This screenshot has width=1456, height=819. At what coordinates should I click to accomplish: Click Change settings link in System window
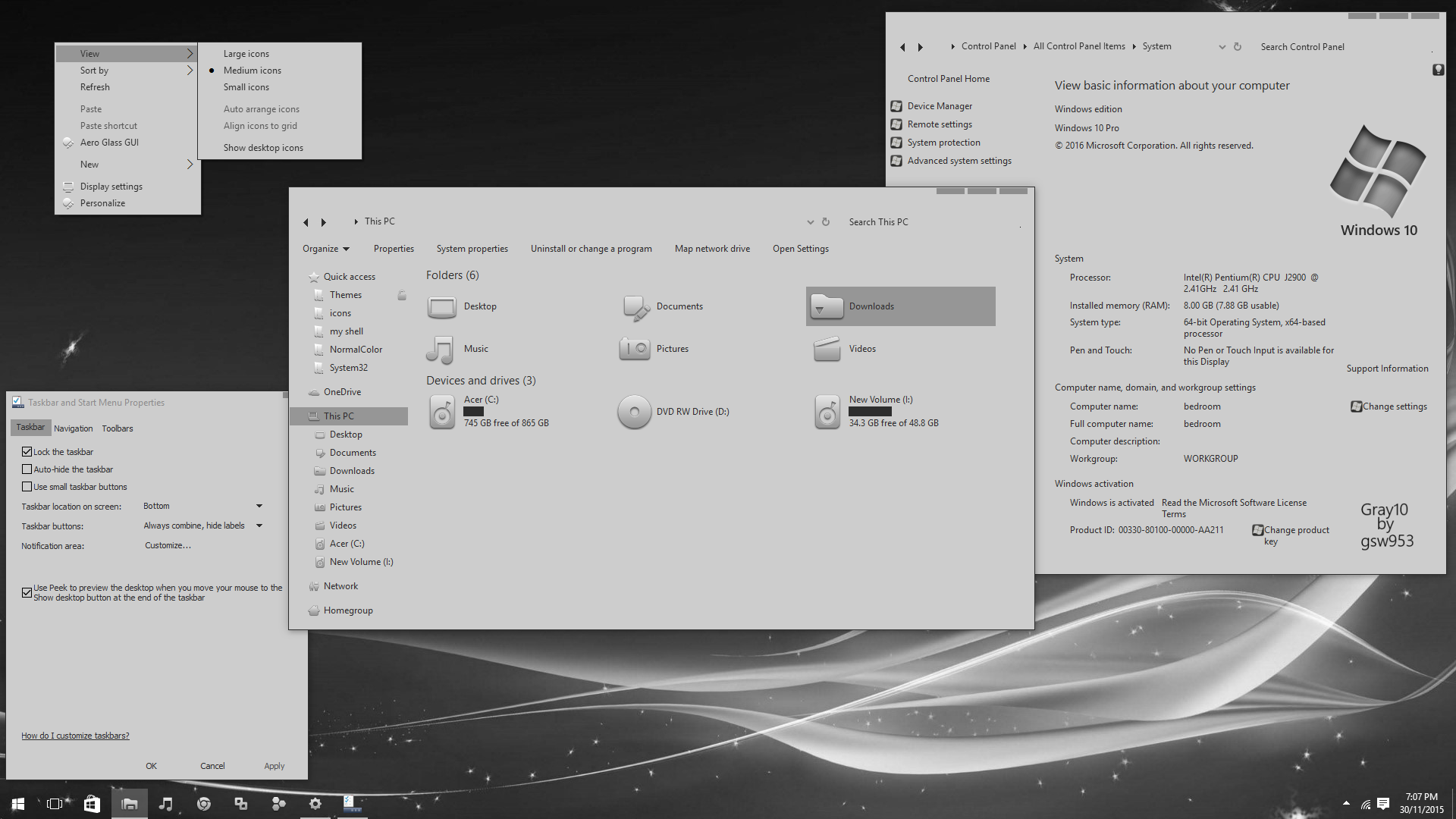[1395, 406]
